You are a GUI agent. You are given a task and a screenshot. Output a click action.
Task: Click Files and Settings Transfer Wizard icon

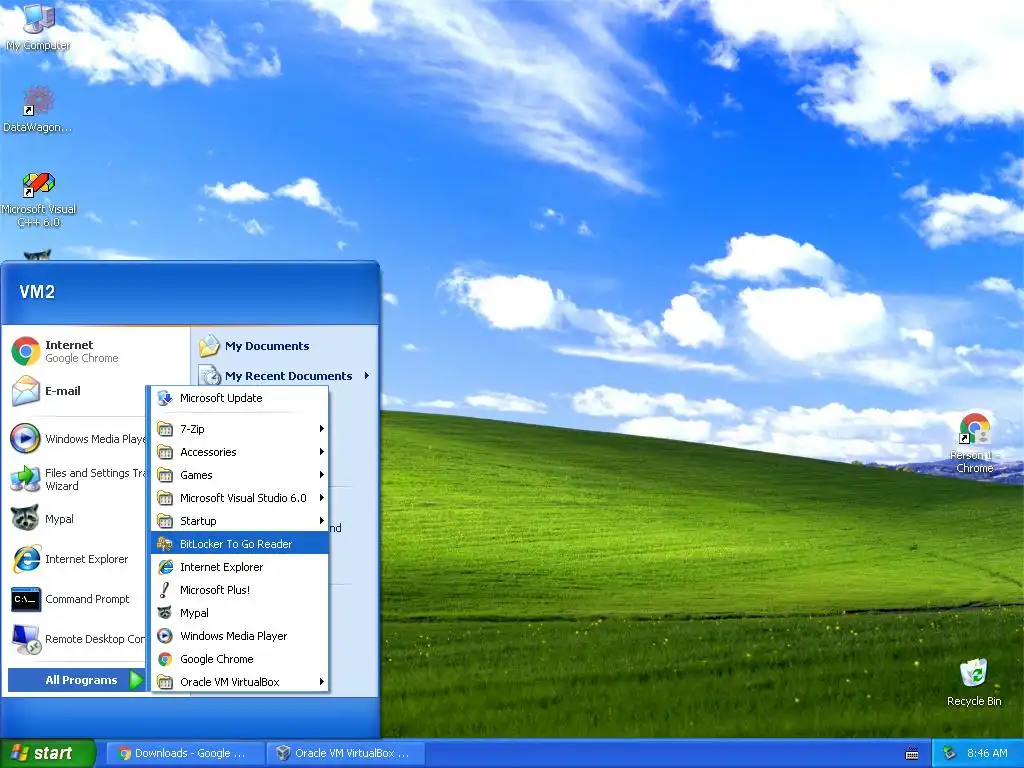[x=25, y=479]
